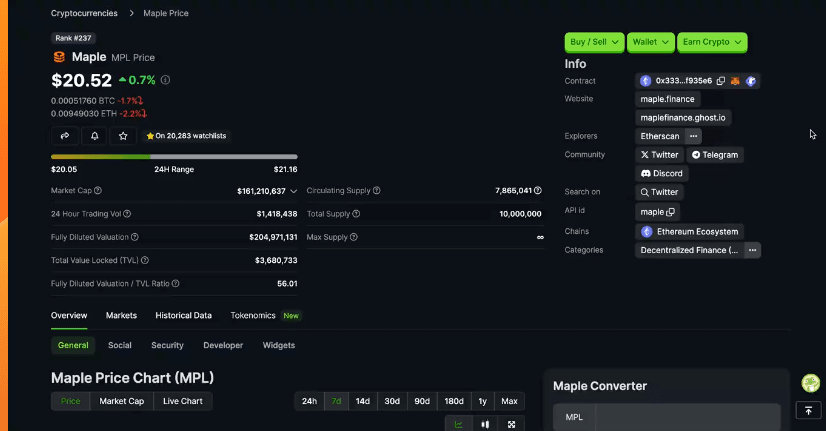Select Market Cap chart mode

122,401
